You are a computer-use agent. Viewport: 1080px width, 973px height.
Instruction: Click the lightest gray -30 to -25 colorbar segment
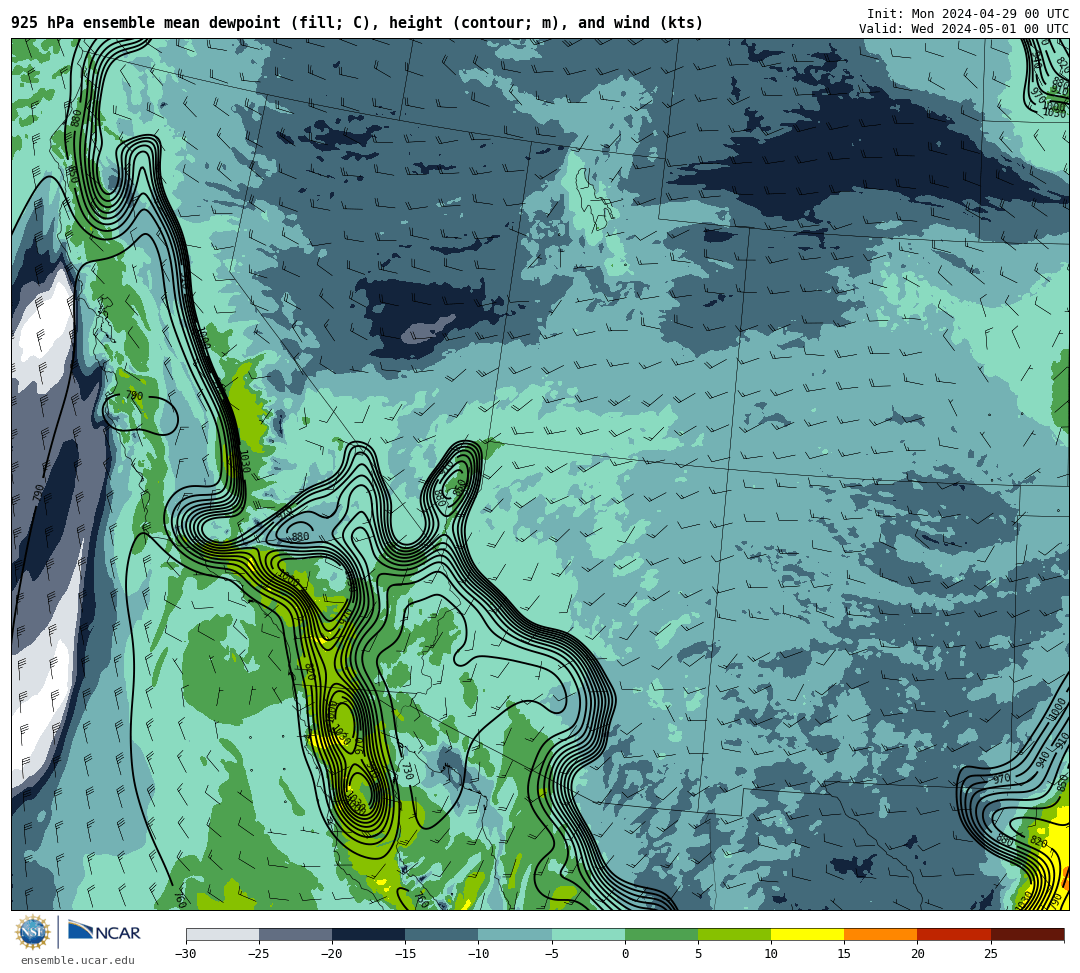coord(222,934)
